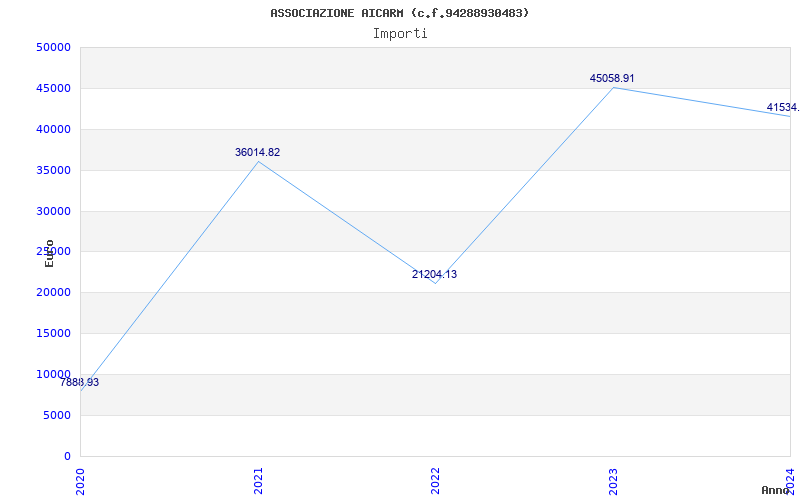Viewport: 800px width, 500px height.
Task: Click the 2021 x-axis year label
Action: click(258, 481)
